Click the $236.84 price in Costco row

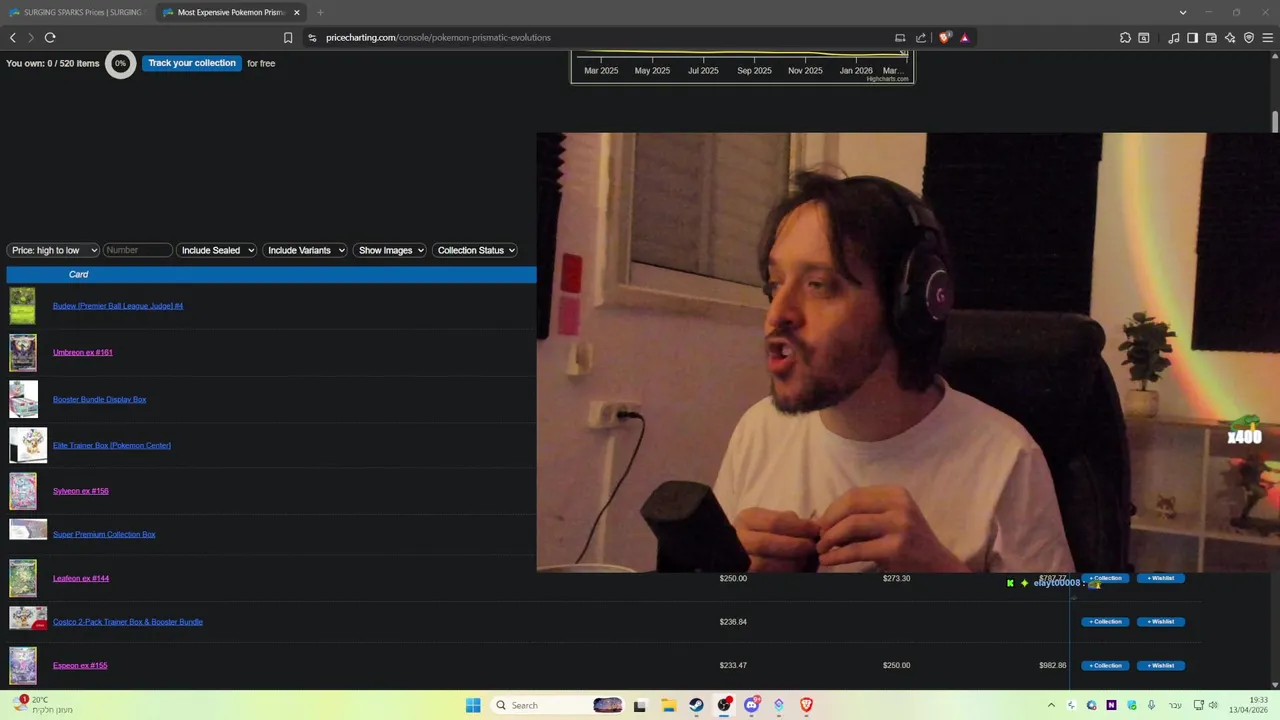pyautogui.click(x=733, y=622)
